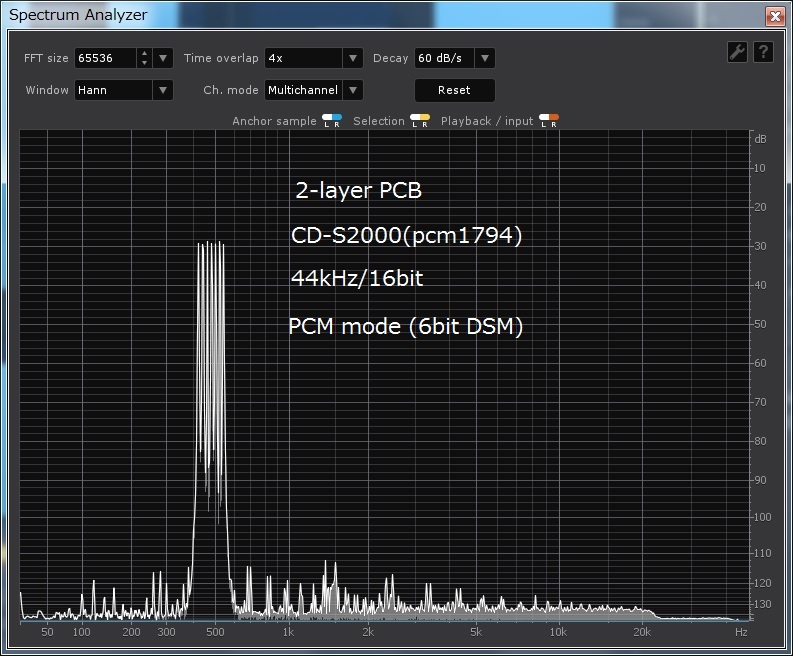
Task: Click the dB axis label
Action: (760, 139)
